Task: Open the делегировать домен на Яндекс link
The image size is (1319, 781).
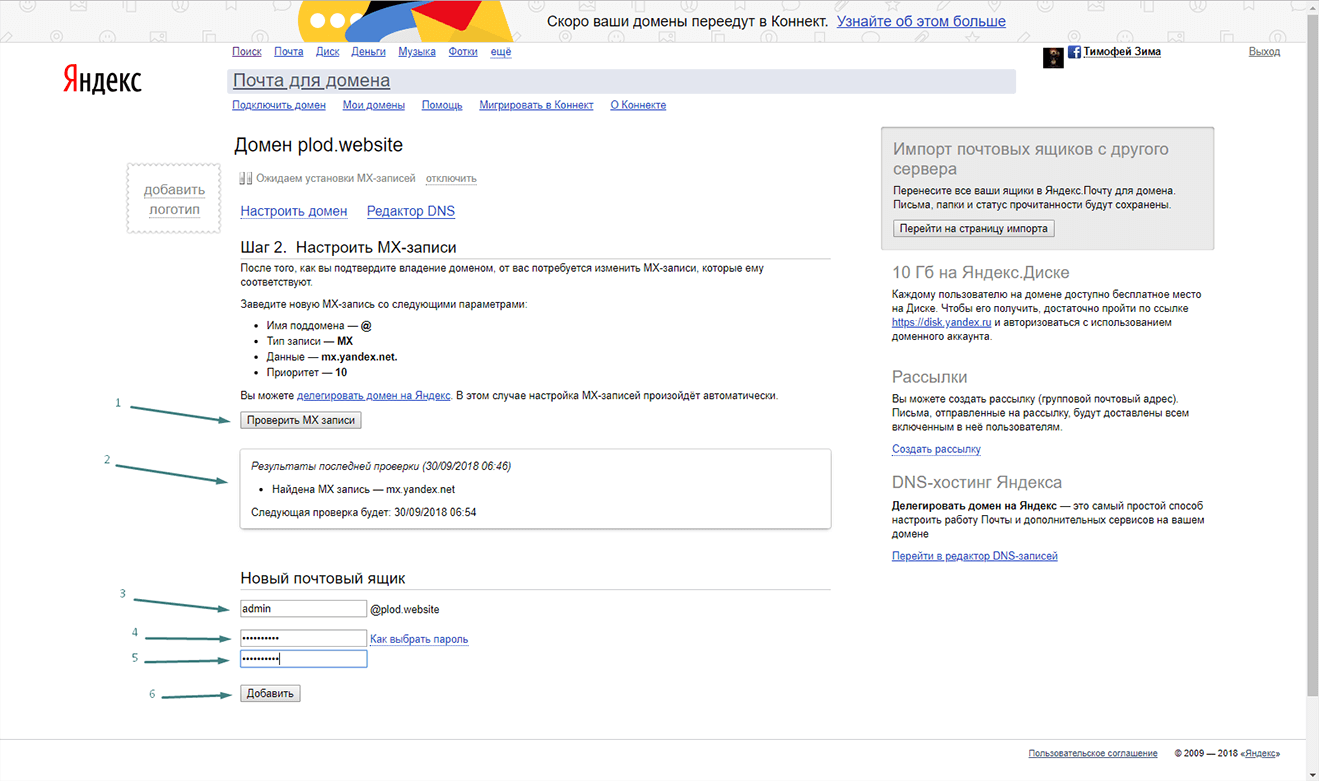Action: point(374,396)
